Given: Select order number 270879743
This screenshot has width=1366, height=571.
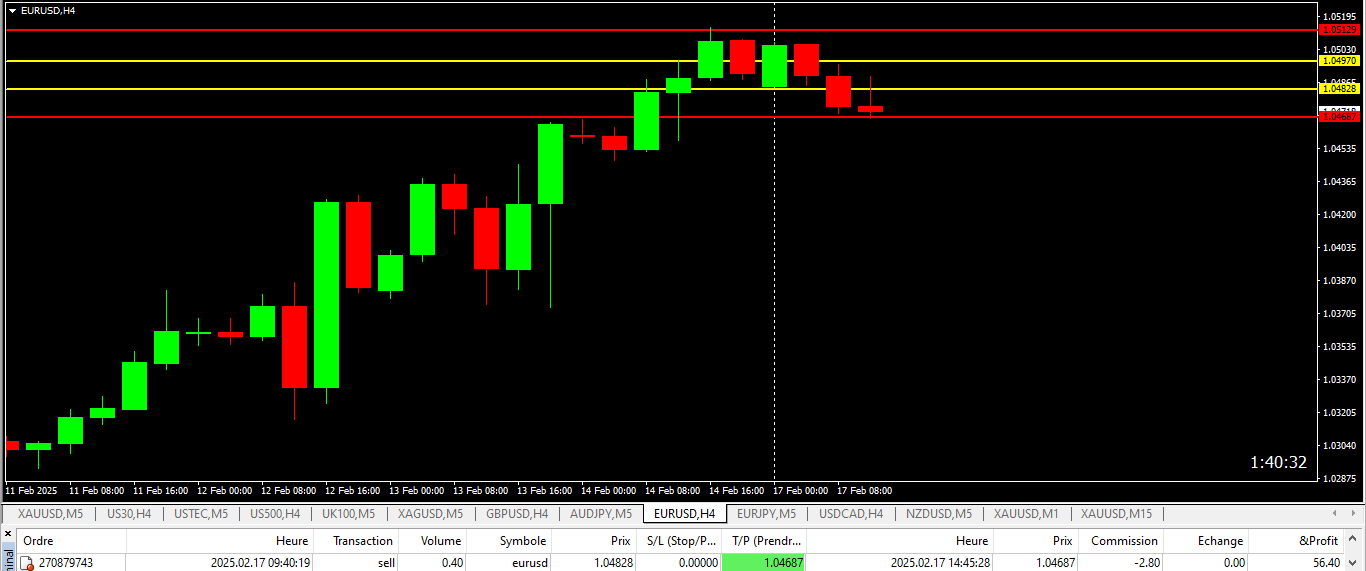Looking at the screenshot, I should (x=66, y=563).
